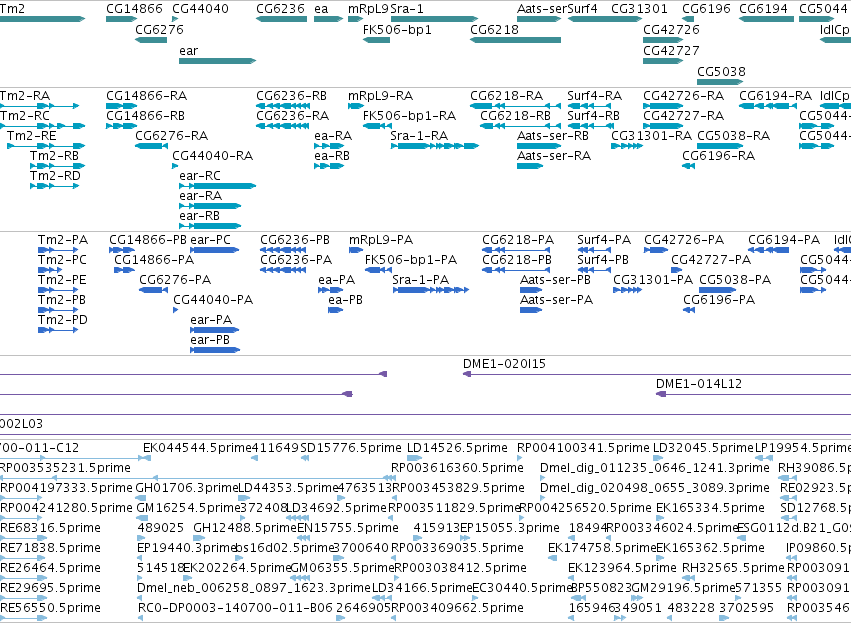The height and width of the screenshot is (623, 851).
Task: Open the Tm2-RD transcript label
Action: (x=55, y=176)
